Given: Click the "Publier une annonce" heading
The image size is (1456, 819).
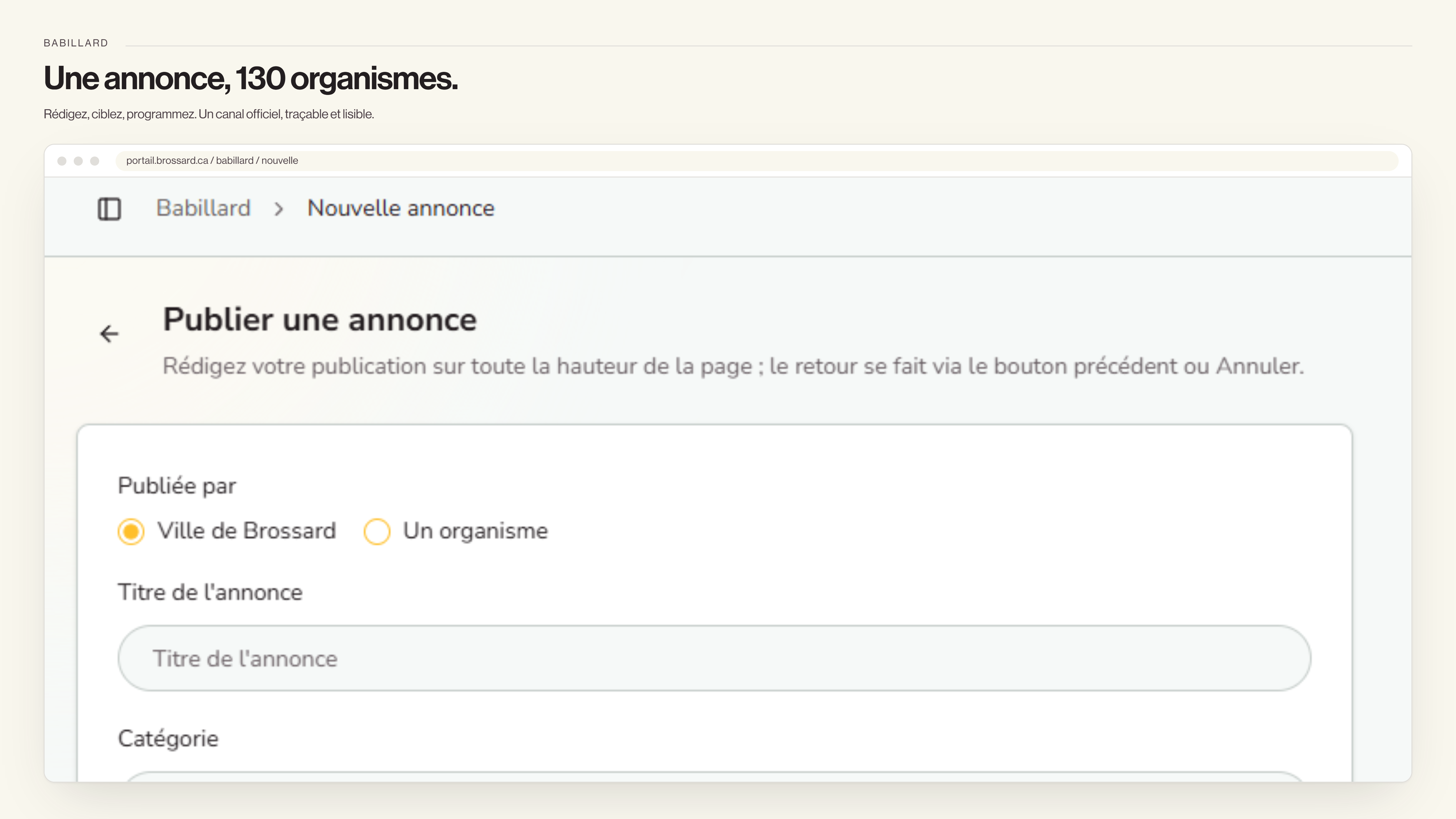Looking at the screenshot, I should pos(320,319).
